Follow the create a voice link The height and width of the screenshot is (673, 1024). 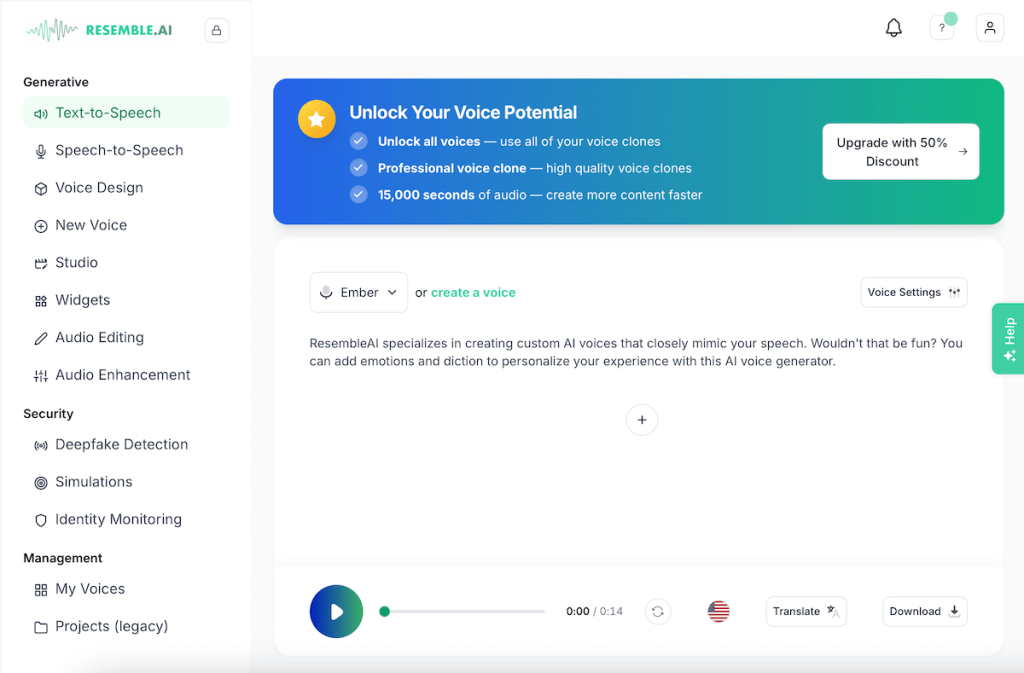(473, 292)
